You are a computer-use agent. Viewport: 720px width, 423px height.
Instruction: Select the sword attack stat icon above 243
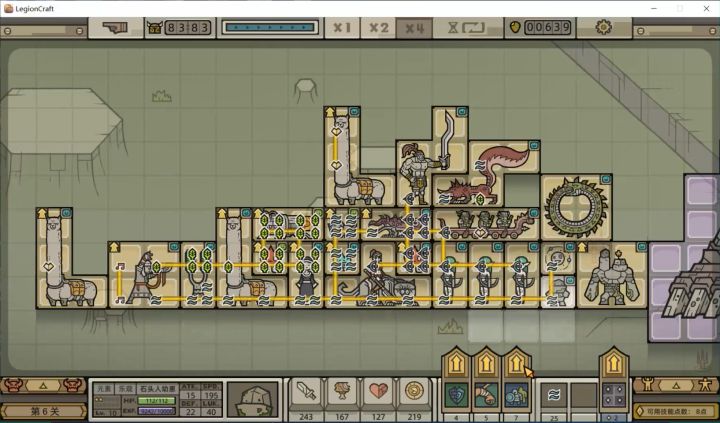pos(305,392)
